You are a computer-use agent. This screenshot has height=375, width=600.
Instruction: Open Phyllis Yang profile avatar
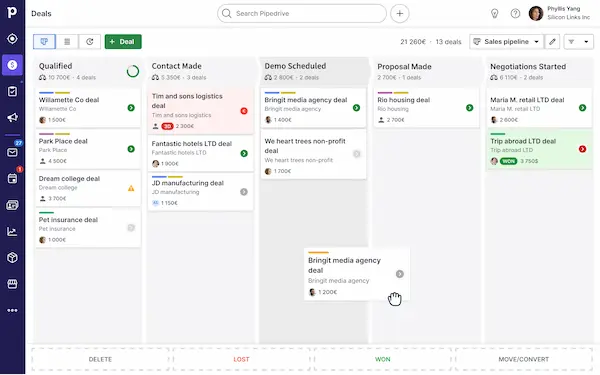pyautogui.click(x=536, y=13)
